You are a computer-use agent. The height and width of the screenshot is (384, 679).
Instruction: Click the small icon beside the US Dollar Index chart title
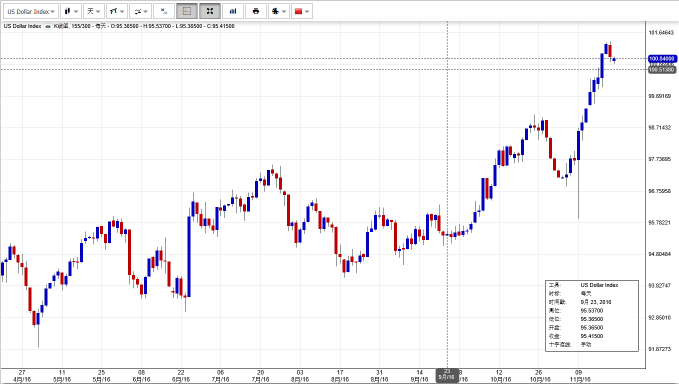tap(48, 26)
